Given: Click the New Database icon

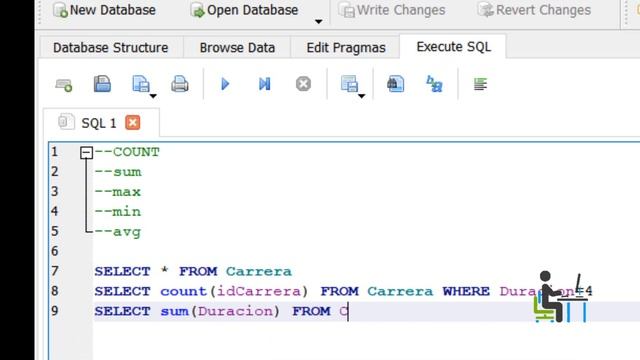Looking at the screenshot, I should (60, 10).
